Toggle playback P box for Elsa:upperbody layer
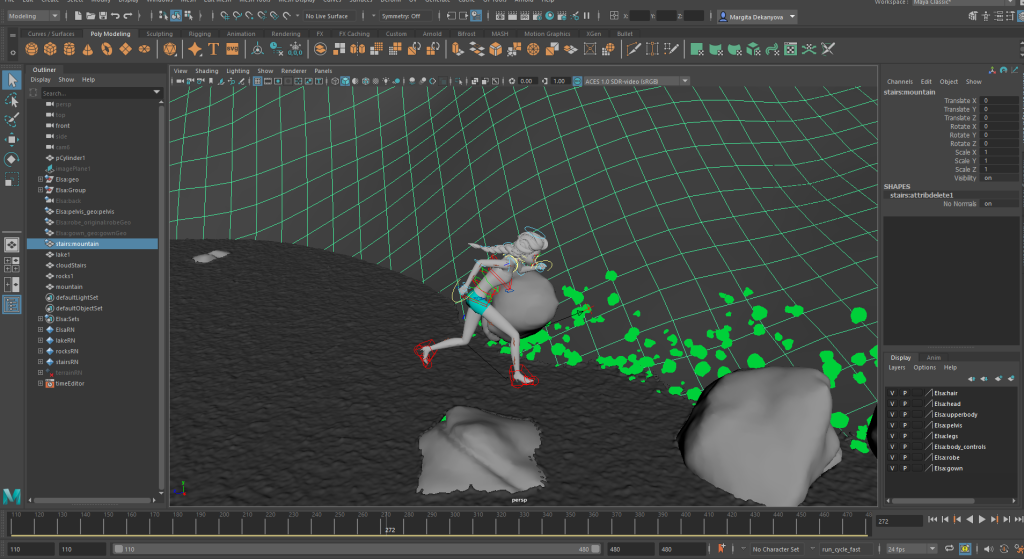 click(x=905, y=415)
